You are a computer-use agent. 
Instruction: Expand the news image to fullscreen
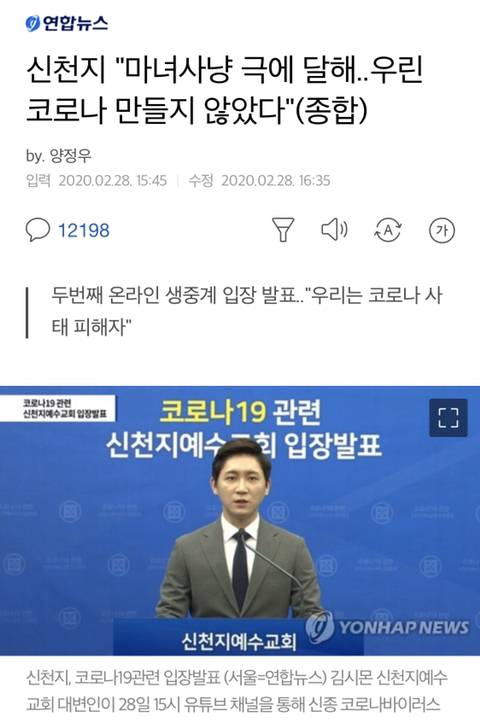click(448, 418)
